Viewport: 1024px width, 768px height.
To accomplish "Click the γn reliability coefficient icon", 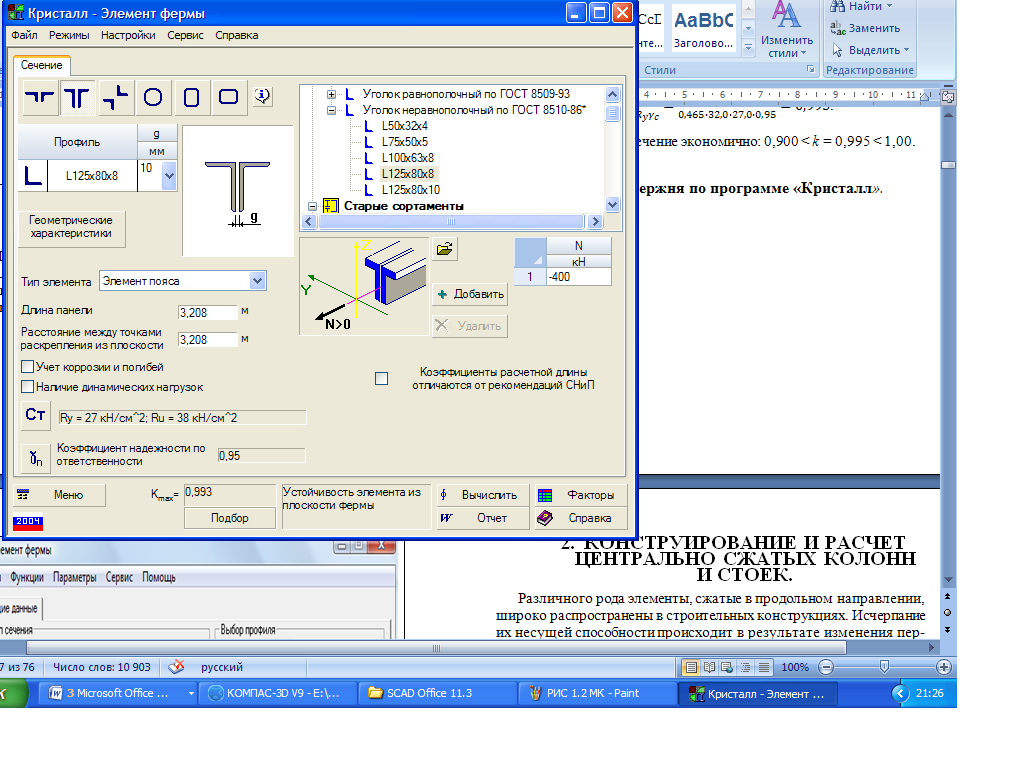I will [x=35, y=457].
